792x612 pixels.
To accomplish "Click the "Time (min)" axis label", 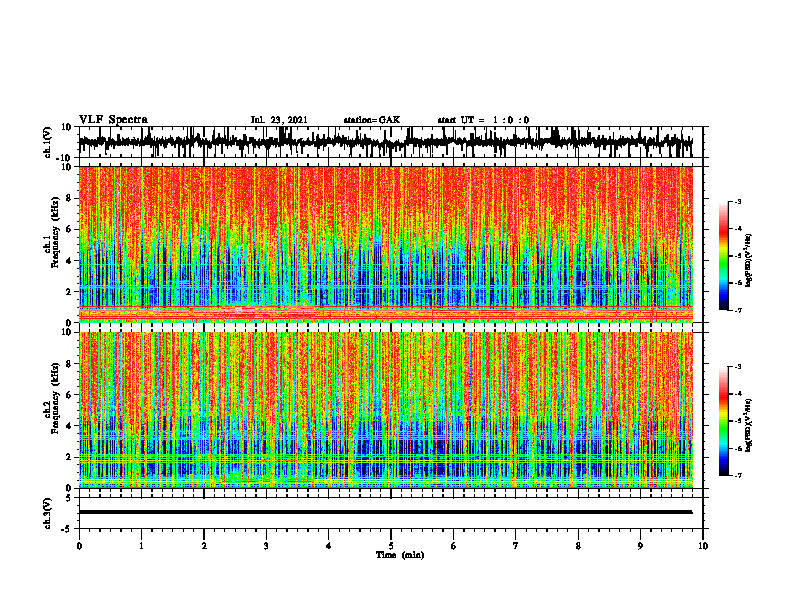I will coord(400,555).
